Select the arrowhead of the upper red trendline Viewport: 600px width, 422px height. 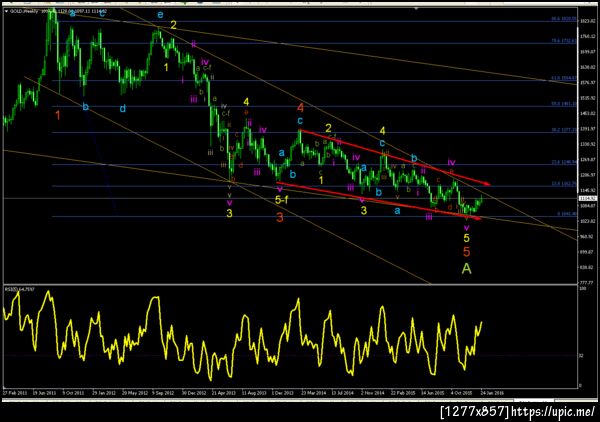486,184
